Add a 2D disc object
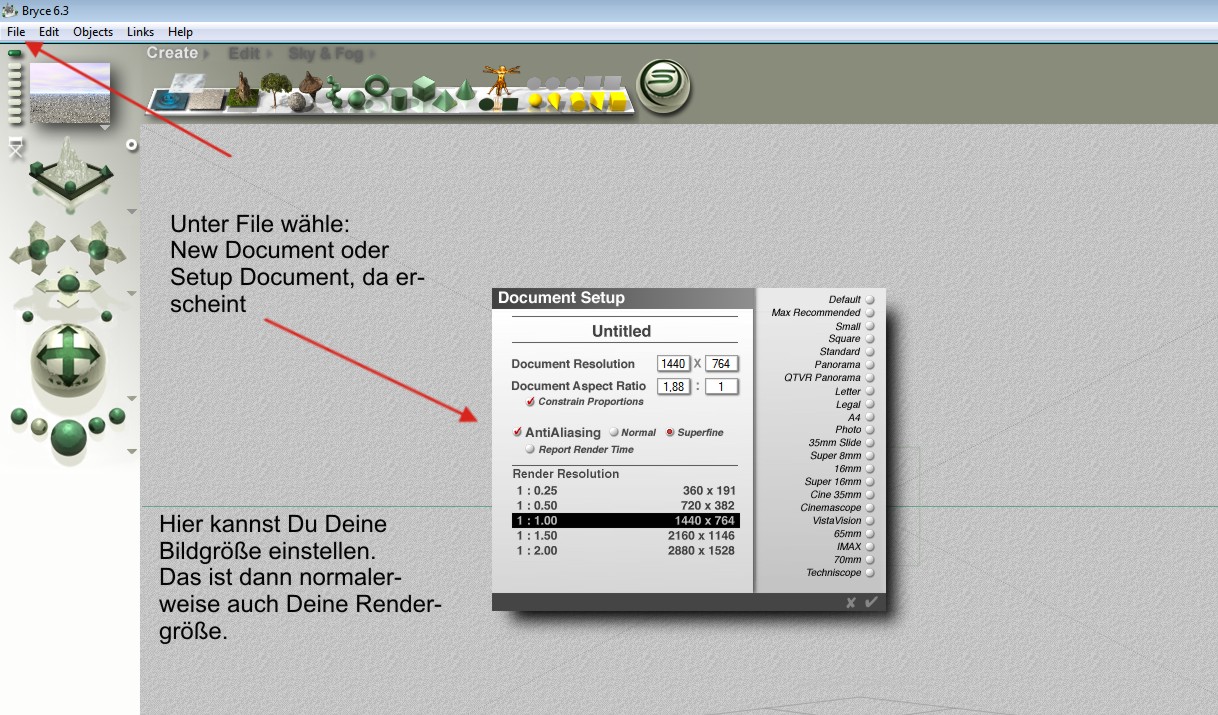The width and height of the screenshot is (1218, 715). point(486,104)
